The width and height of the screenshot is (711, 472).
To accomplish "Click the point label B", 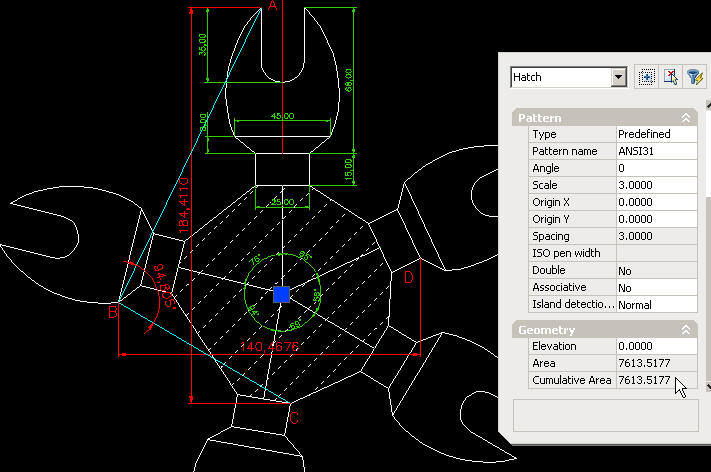I will pyautogui.click(x=113, y=312).
